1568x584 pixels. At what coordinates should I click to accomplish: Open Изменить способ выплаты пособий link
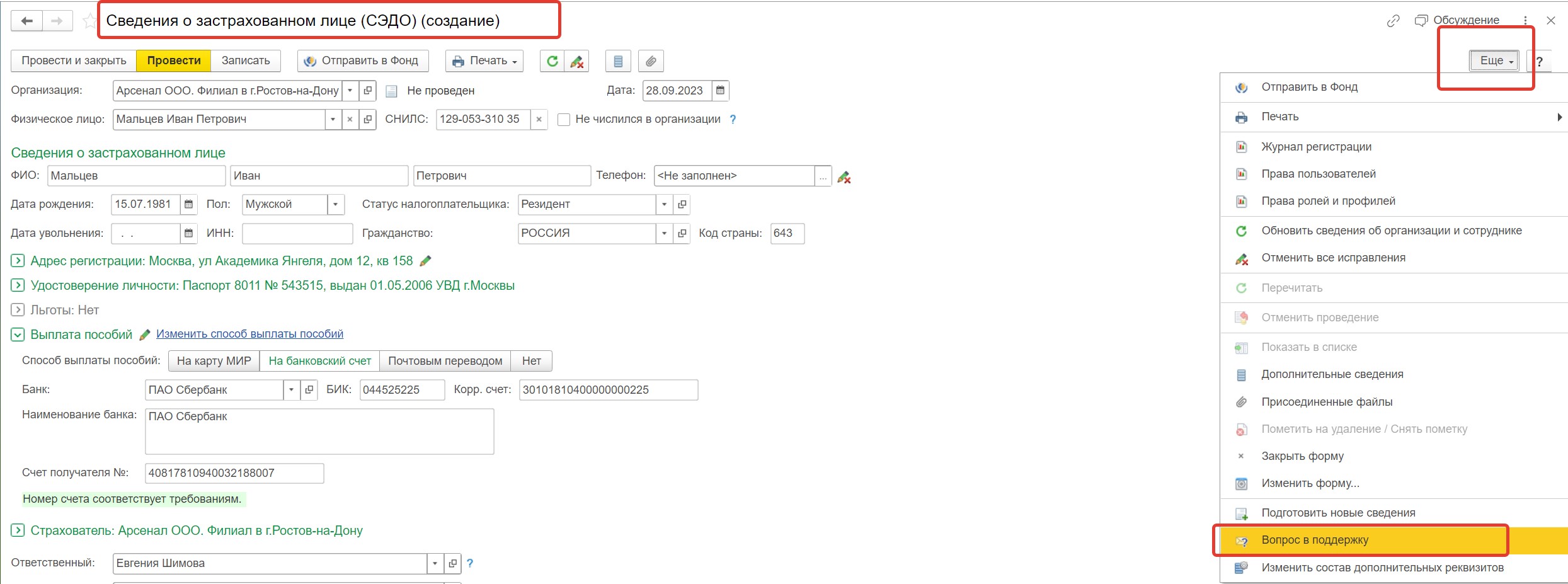click(249, 334)
